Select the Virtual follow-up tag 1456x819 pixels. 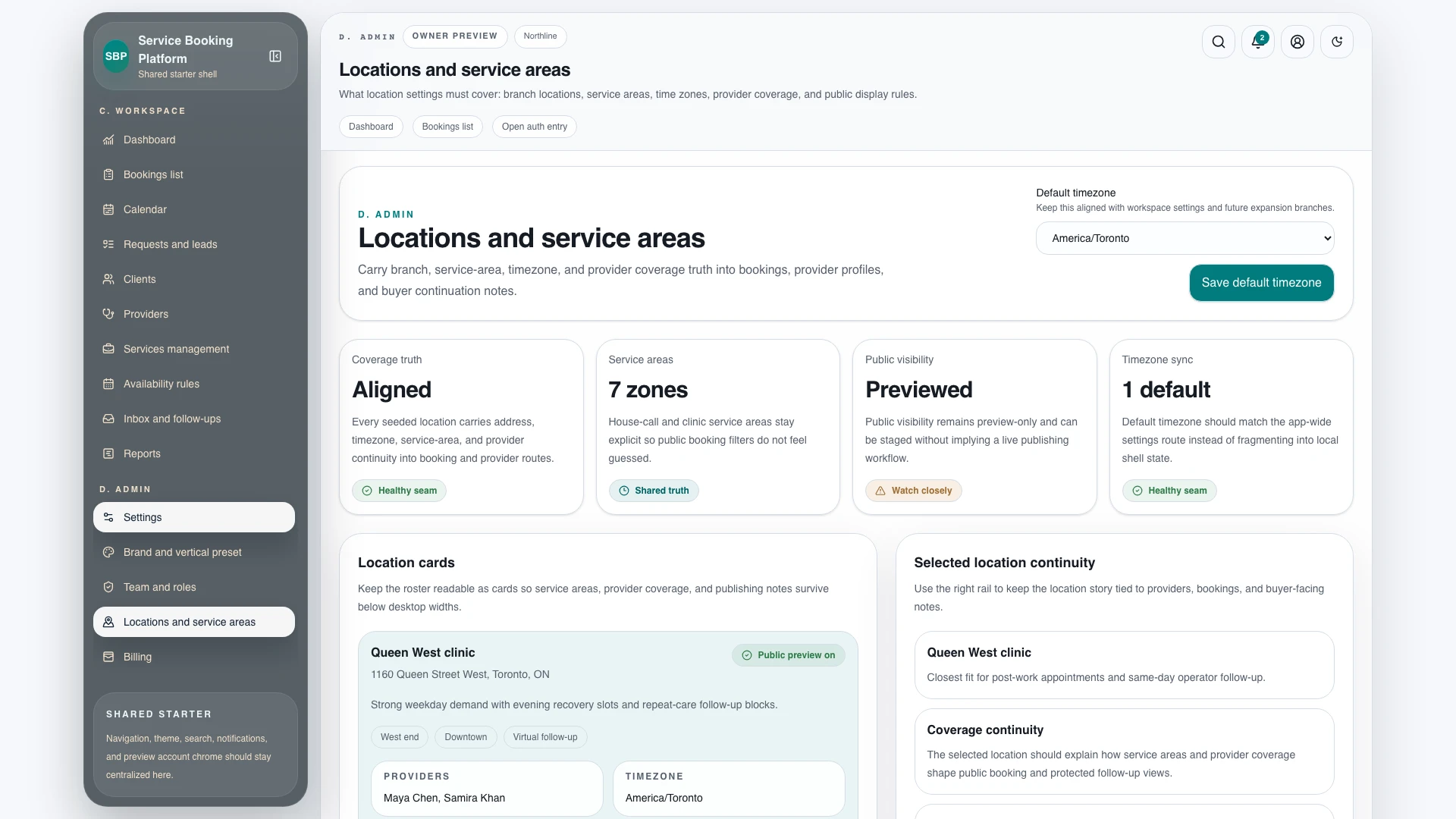point(545,737)
